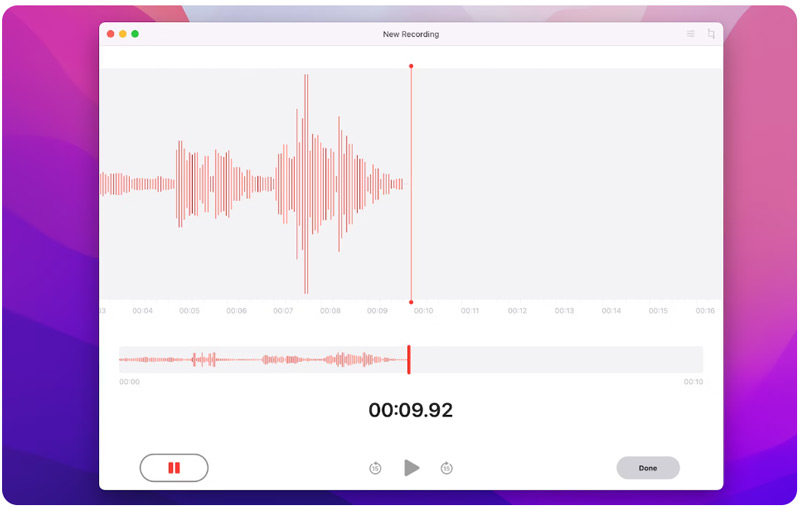Screen dimensions: 800x508
Task: Click the 00:09.92 elapsed time display
Action: (x=411, y=410)
